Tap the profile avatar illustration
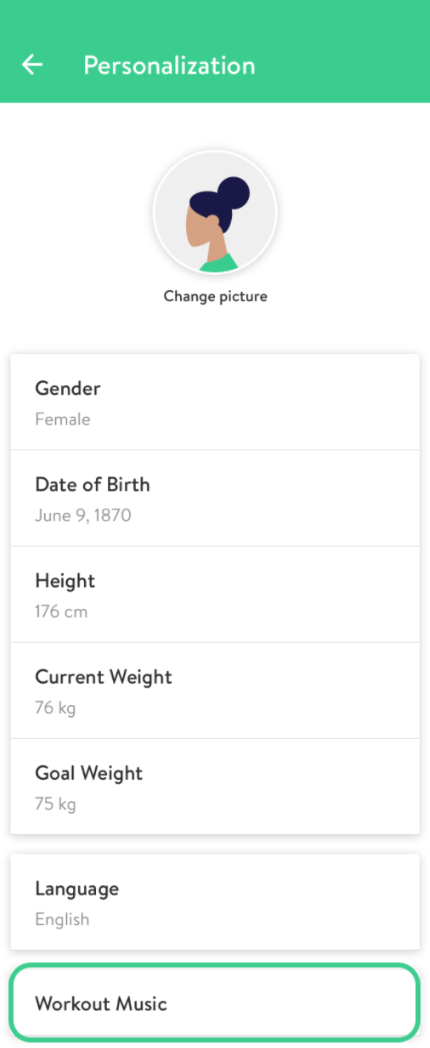 [215, 212]
